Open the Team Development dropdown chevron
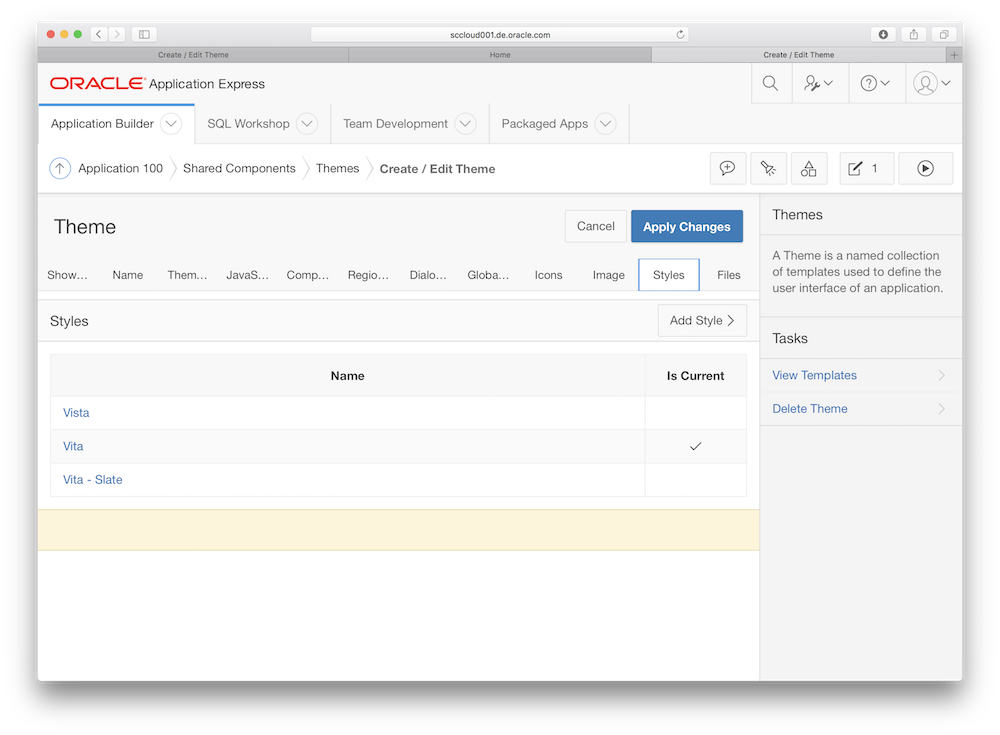 coord(465,123)
